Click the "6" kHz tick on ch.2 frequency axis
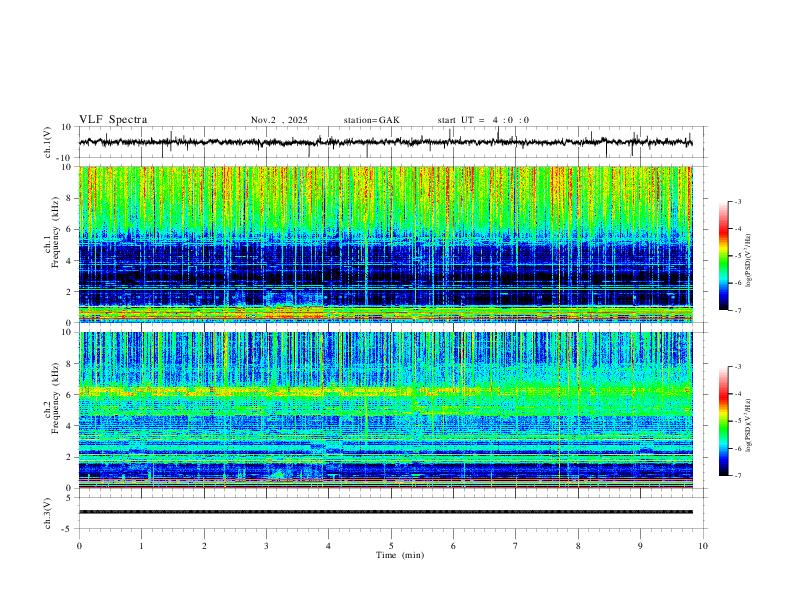 tap(70, 394)
